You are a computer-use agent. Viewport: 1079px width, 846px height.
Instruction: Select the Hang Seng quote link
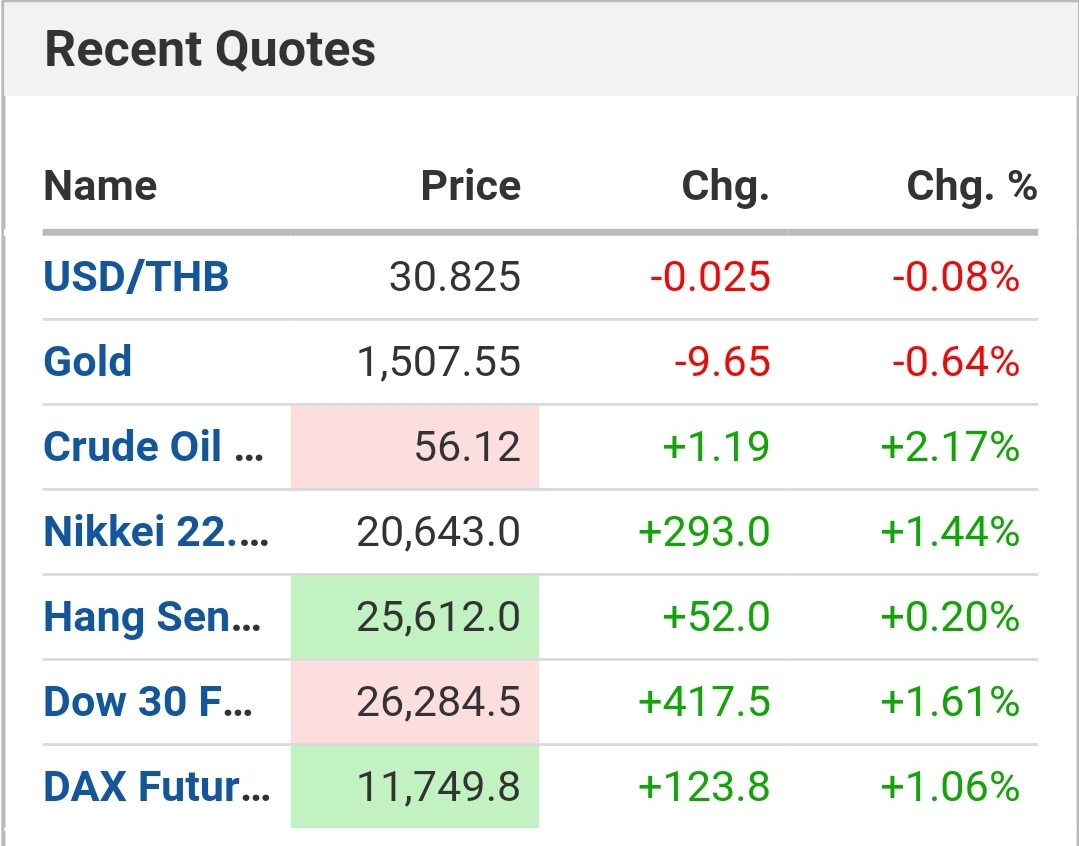152,616
